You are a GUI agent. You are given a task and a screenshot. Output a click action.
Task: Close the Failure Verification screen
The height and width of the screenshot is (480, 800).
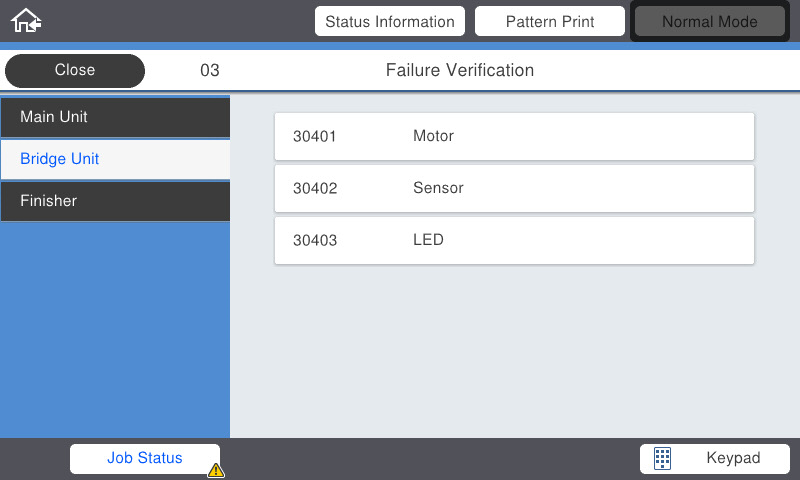[74, 70]
